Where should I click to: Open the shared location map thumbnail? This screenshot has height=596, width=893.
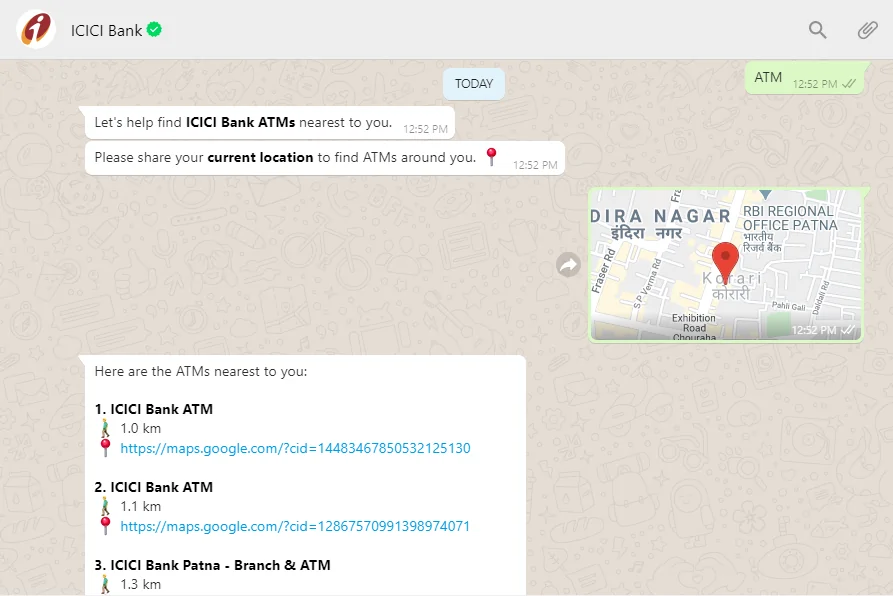[x=726, y=265]
